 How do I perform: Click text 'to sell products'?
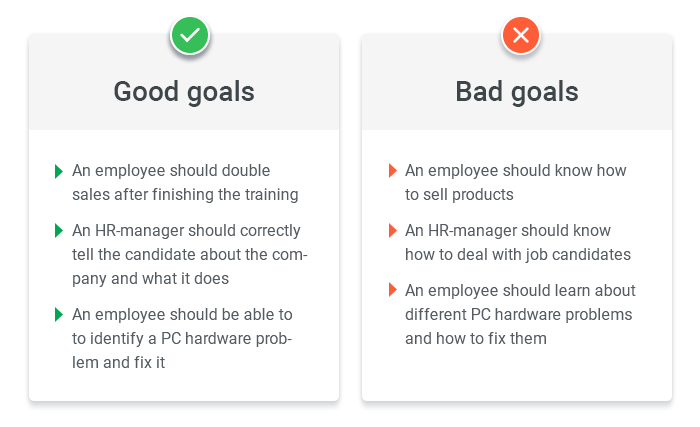(459, 195)
